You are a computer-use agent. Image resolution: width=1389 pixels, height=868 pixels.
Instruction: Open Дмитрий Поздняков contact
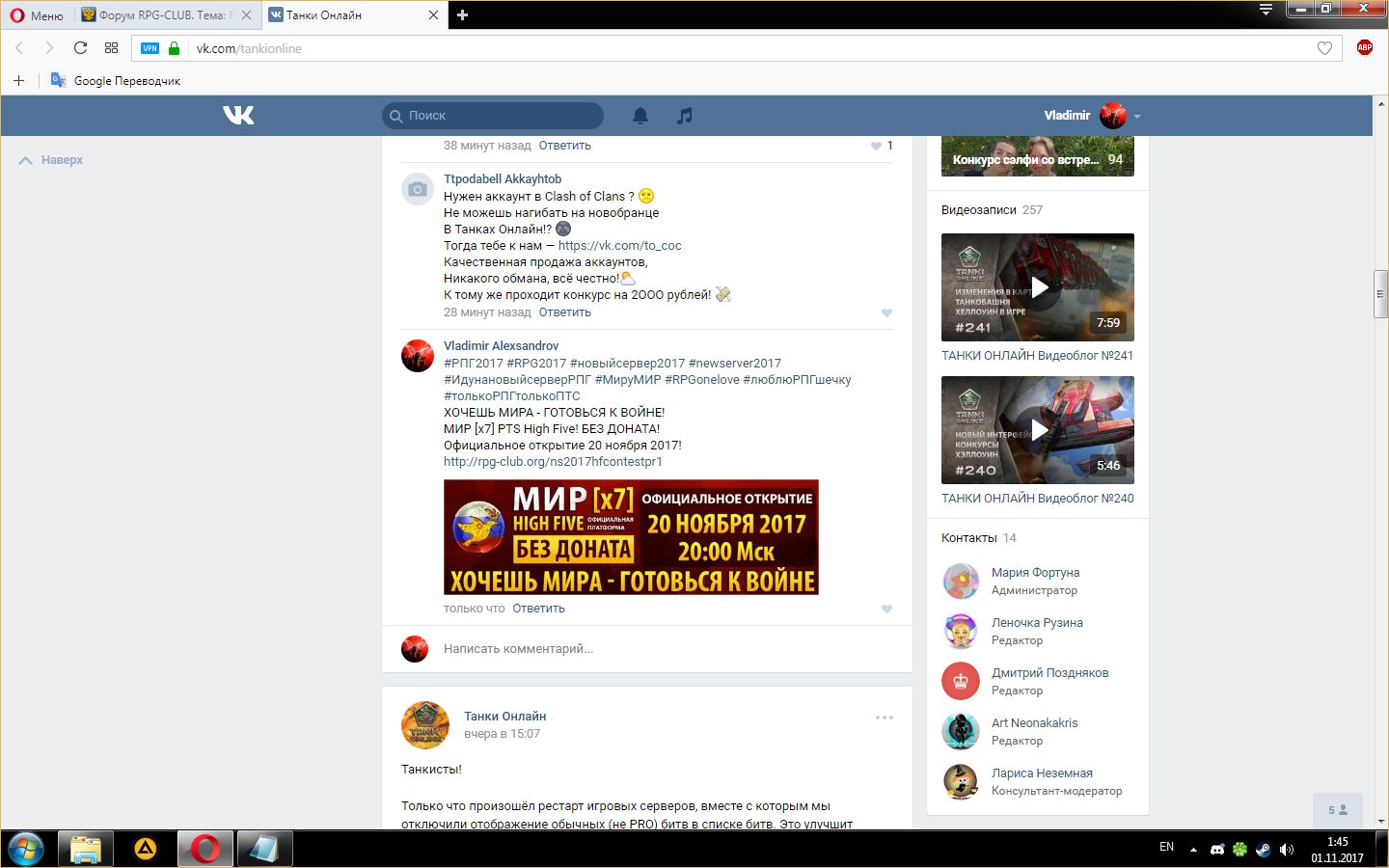(x=1049, y=673)
